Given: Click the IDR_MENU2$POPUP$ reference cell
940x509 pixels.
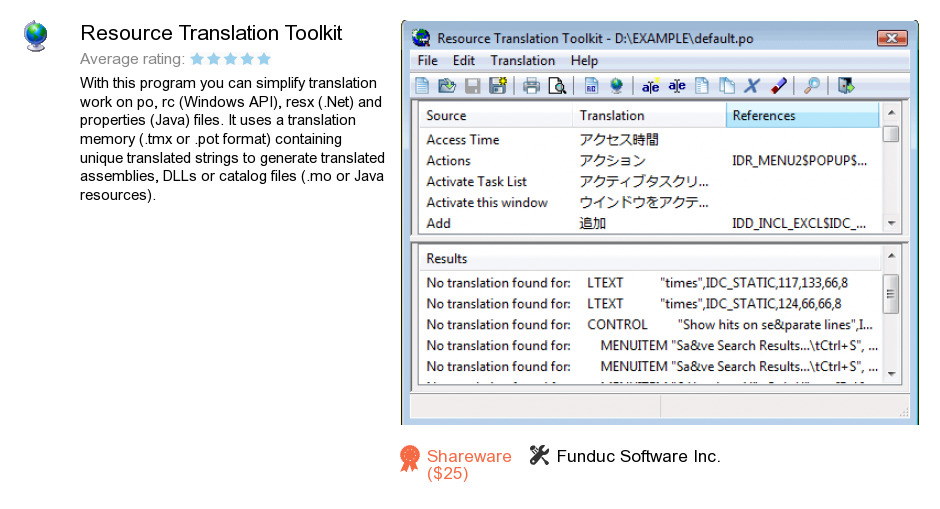Looking at the screenshot, I should coord(799,161).
